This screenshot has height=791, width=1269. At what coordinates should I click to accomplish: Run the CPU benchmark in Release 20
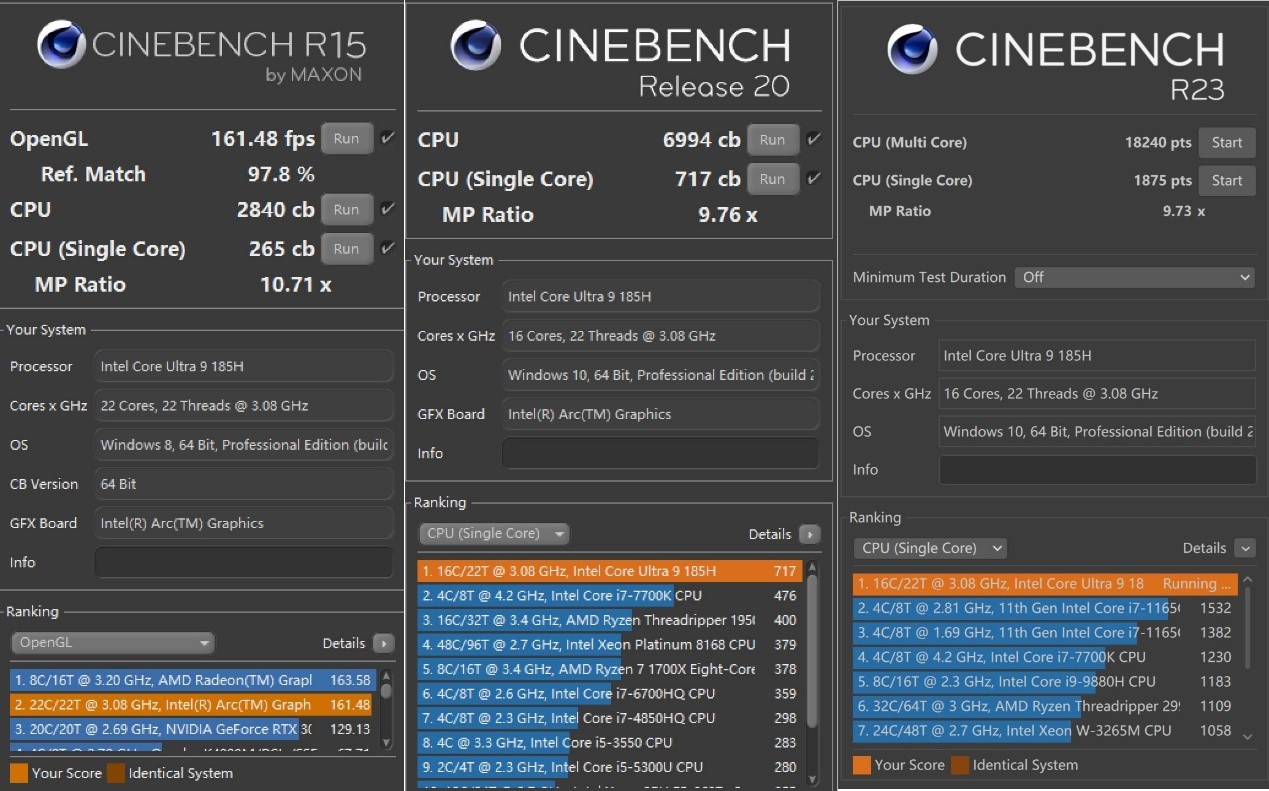[x=773, y=140]
